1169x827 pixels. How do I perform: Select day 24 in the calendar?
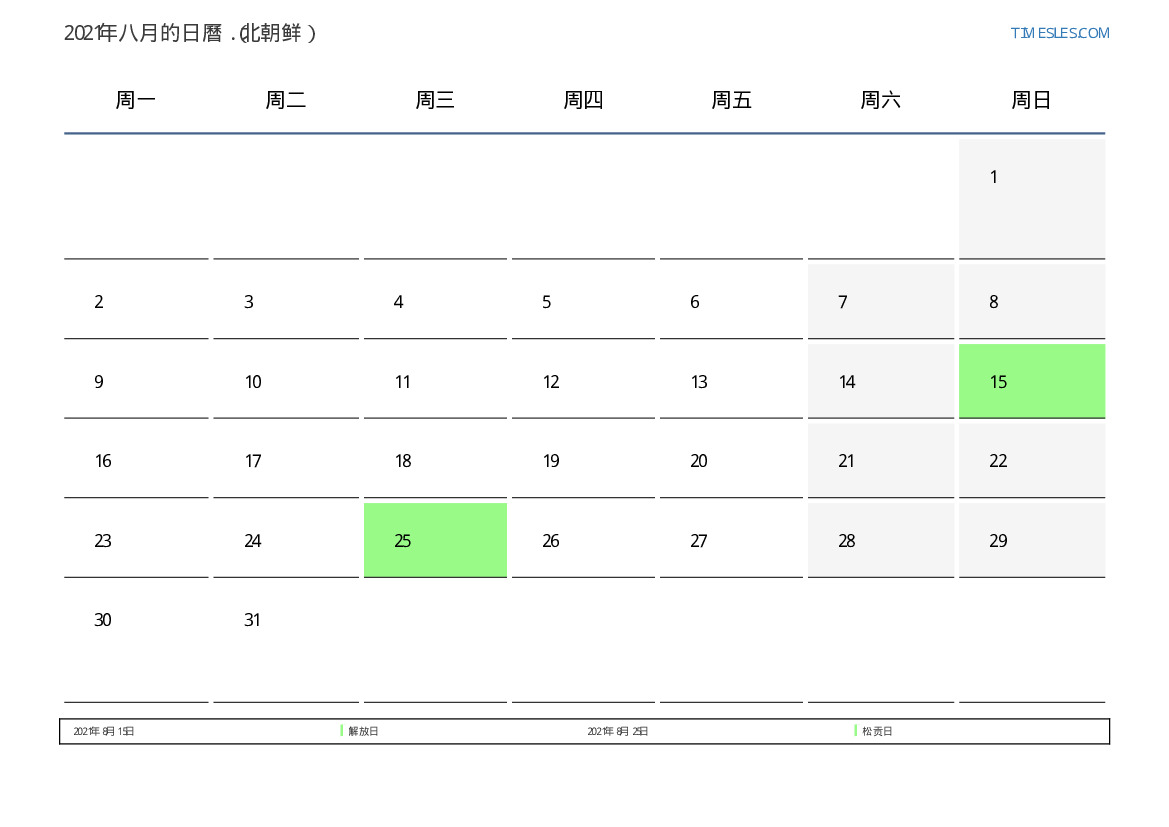click(x=286, y=540)
